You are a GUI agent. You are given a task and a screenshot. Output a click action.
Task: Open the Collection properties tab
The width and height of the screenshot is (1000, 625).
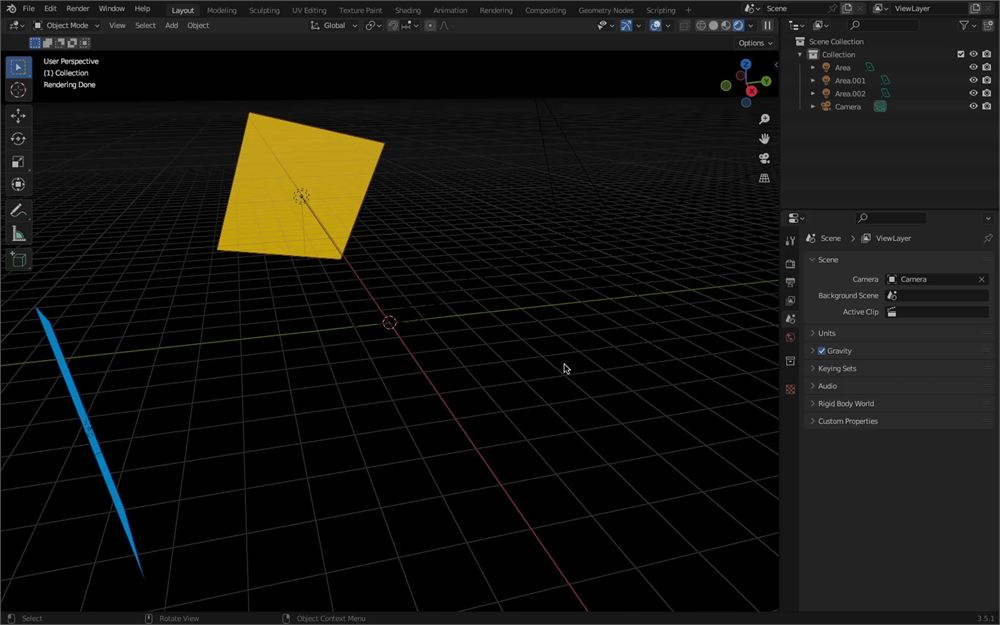tap(790, 361)
